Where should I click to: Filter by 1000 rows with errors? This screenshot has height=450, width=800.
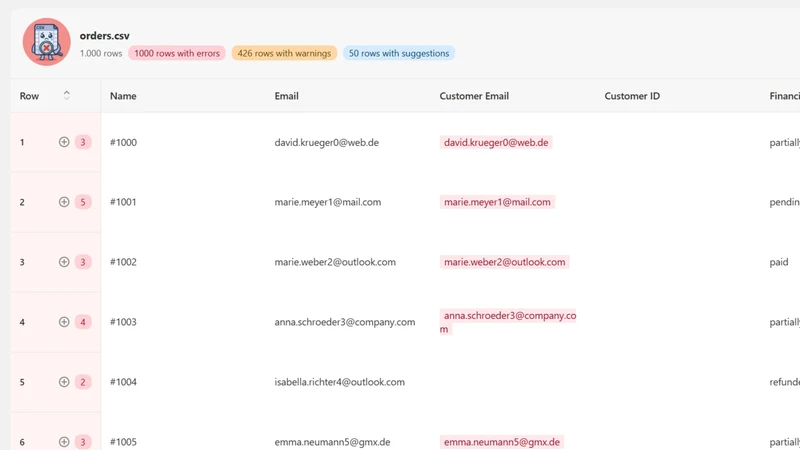pos(177,53)
